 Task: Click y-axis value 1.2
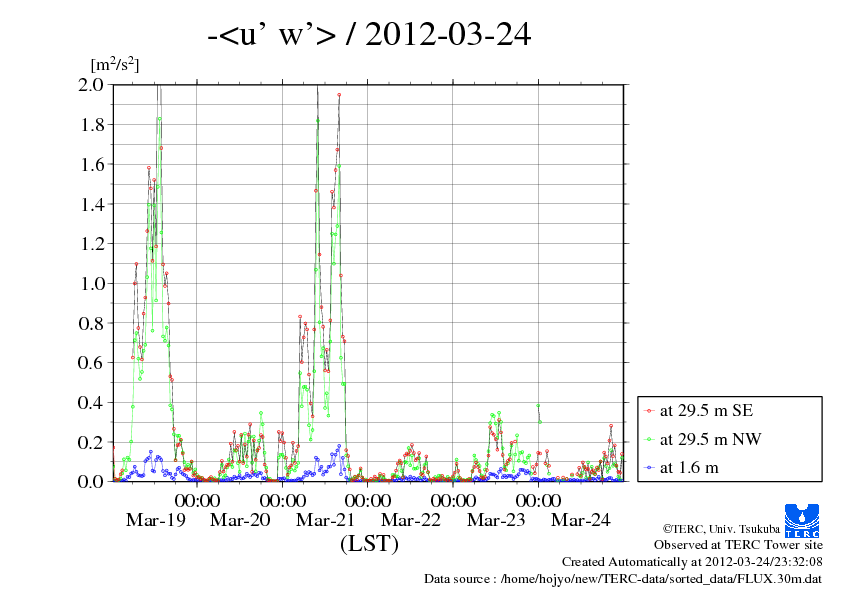point(91,244)
